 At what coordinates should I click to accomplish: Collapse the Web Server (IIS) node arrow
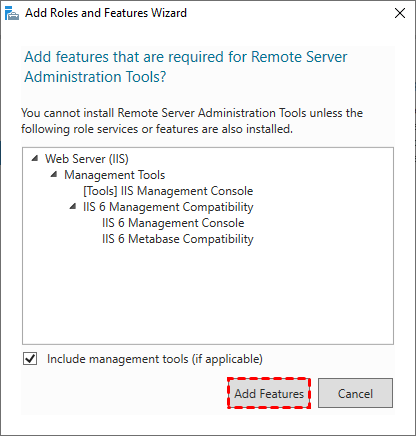(35, 158)
